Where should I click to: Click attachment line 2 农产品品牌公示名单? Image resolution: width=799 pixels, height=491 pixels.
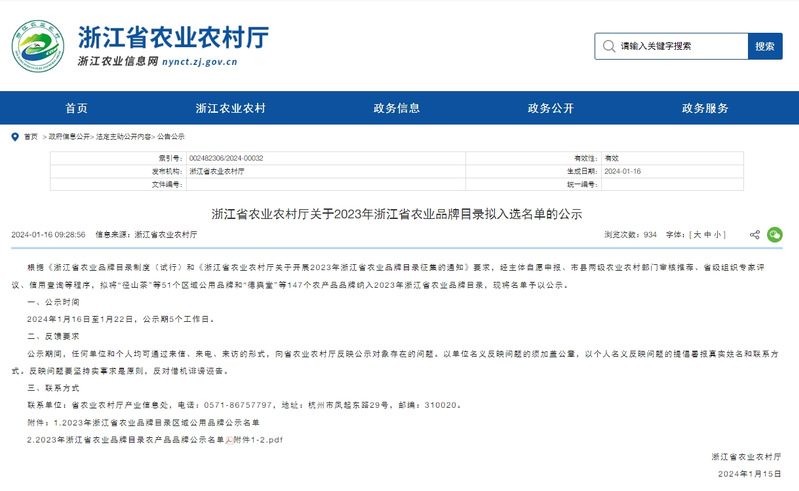tap(126, 440)
